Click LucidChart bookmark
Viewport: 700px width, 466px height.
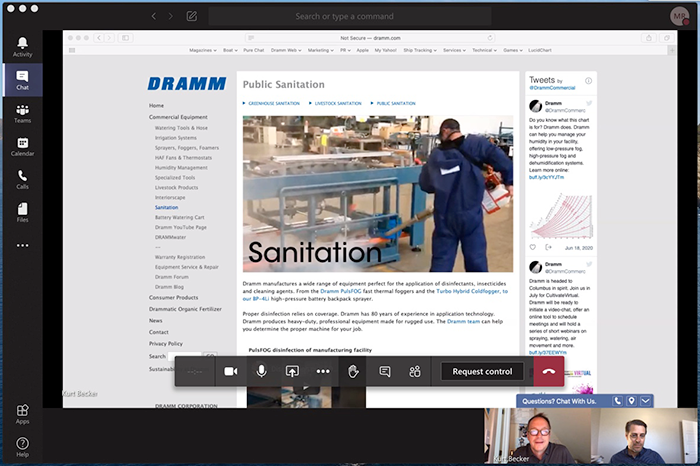pos(540,50)
